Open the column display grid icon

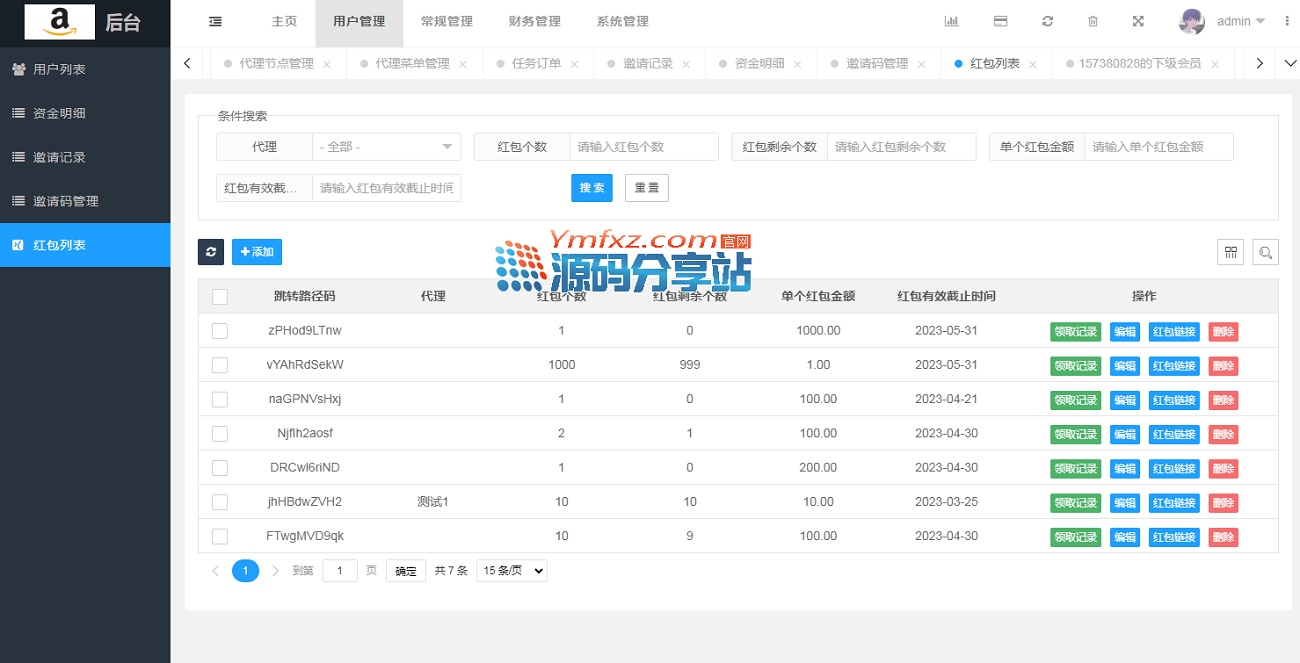pos(1230,252)
